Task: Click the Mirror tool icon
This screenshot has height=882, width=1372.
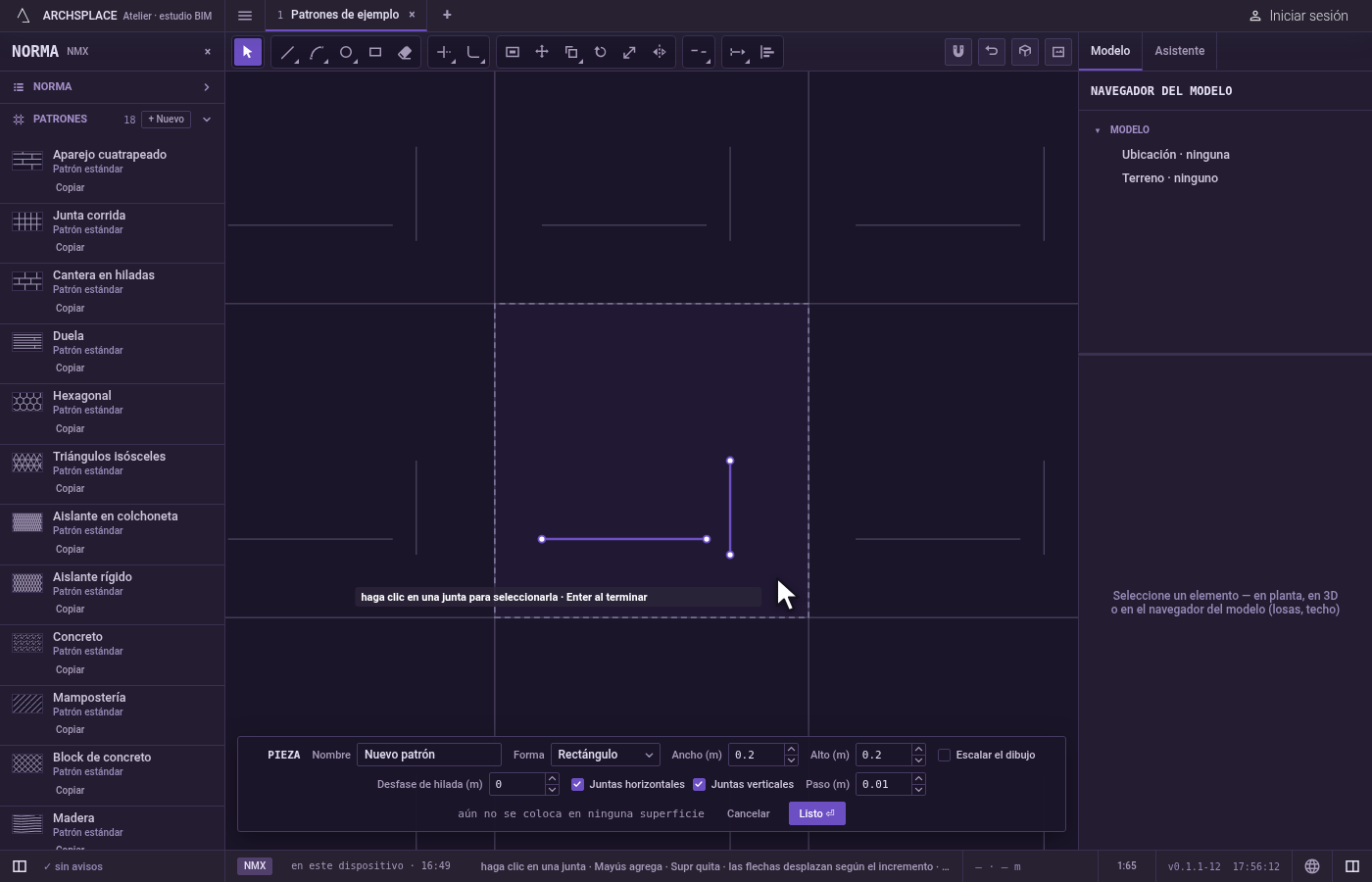Action: [660, 52]
